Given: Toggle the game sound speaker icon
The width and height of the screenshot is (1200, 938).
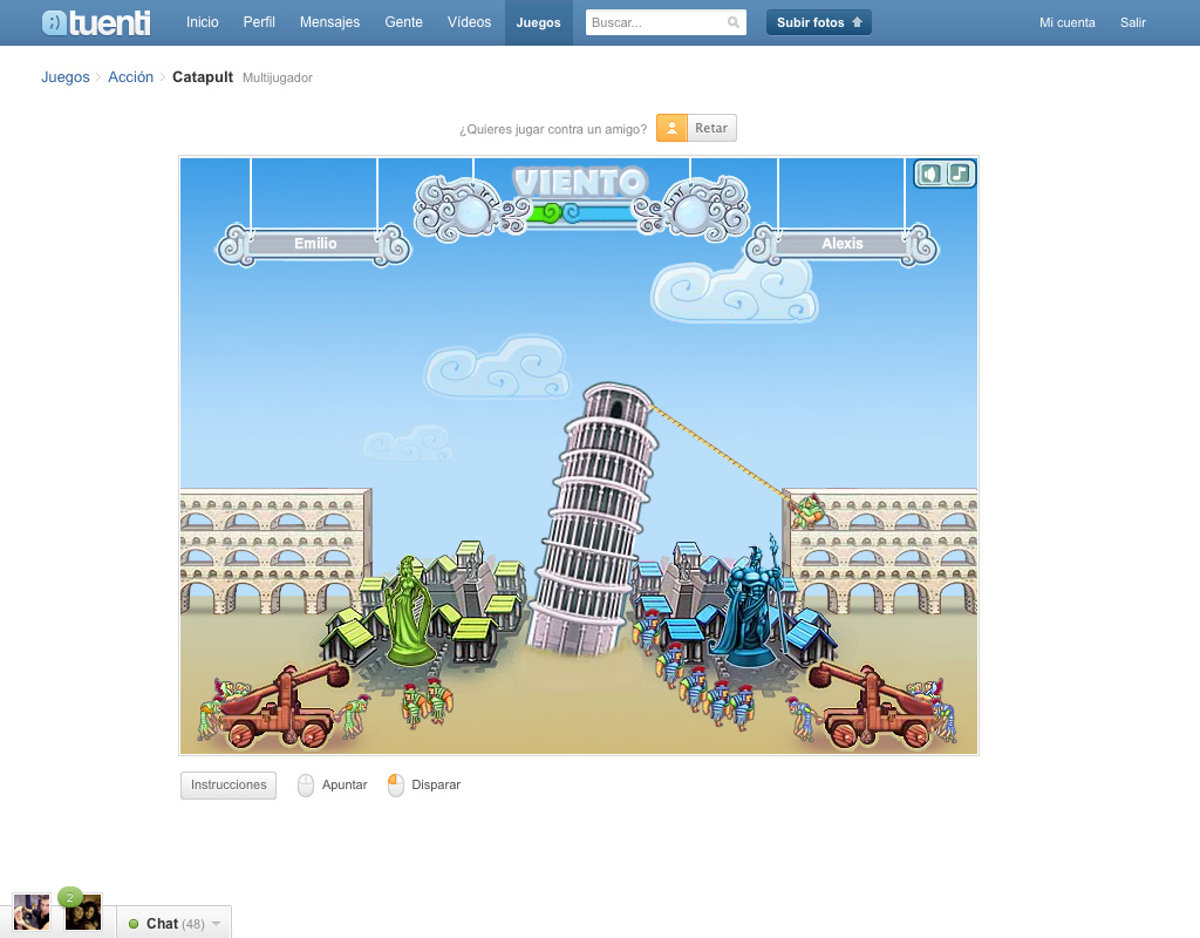Looking at the screenshot, I should pyautogui.click(x=931, y=174).
